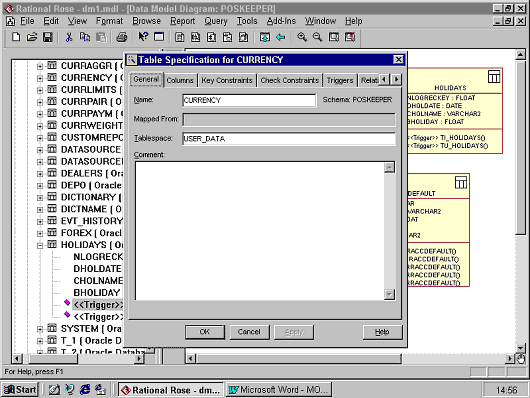
Task: Click the Zoom In magnifier icon
Action: (302, 37)
